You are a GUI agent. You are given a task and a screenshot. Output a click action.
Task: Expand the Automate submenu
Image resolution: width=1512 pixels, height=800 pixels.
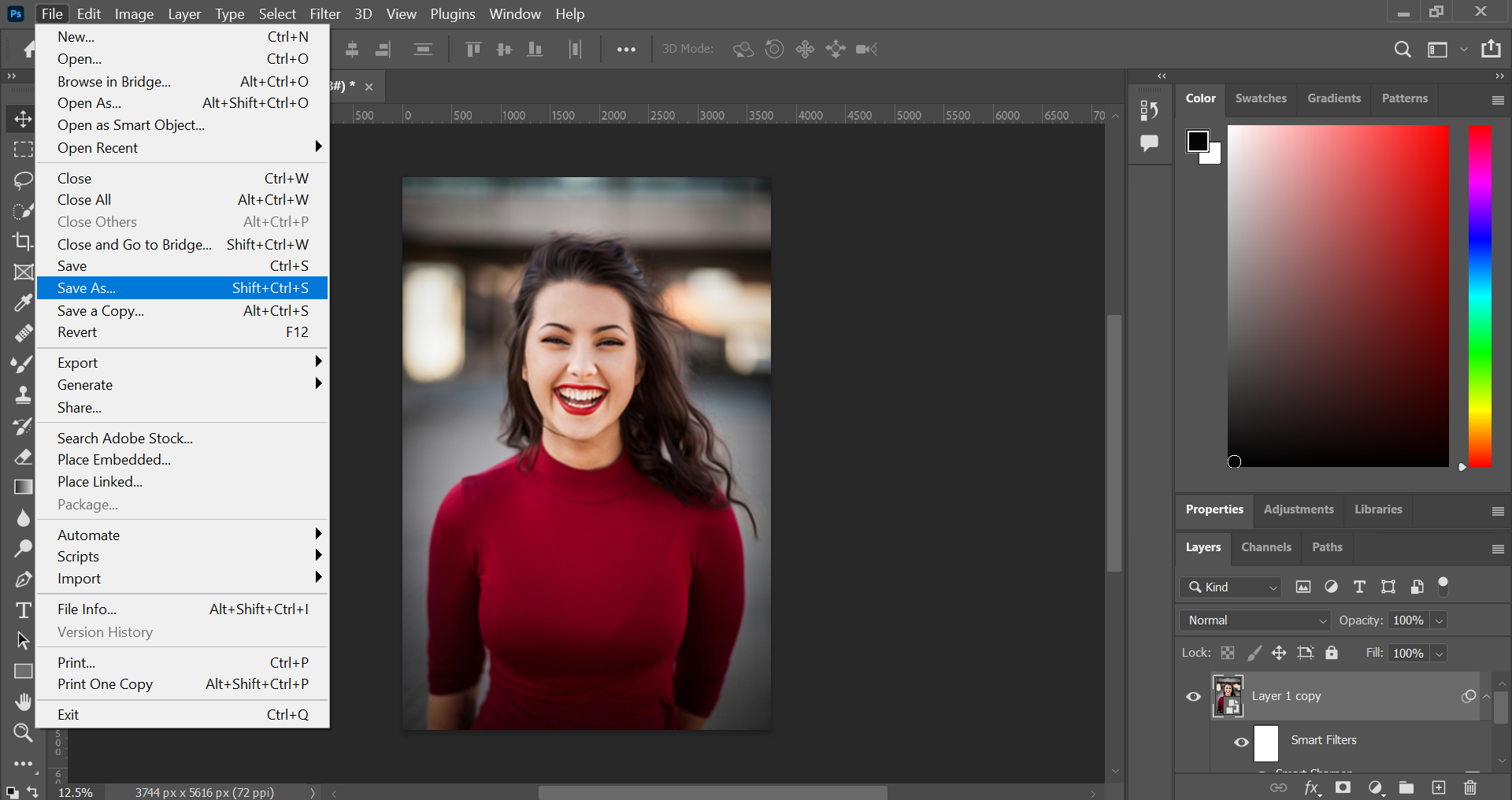(183, 535)
